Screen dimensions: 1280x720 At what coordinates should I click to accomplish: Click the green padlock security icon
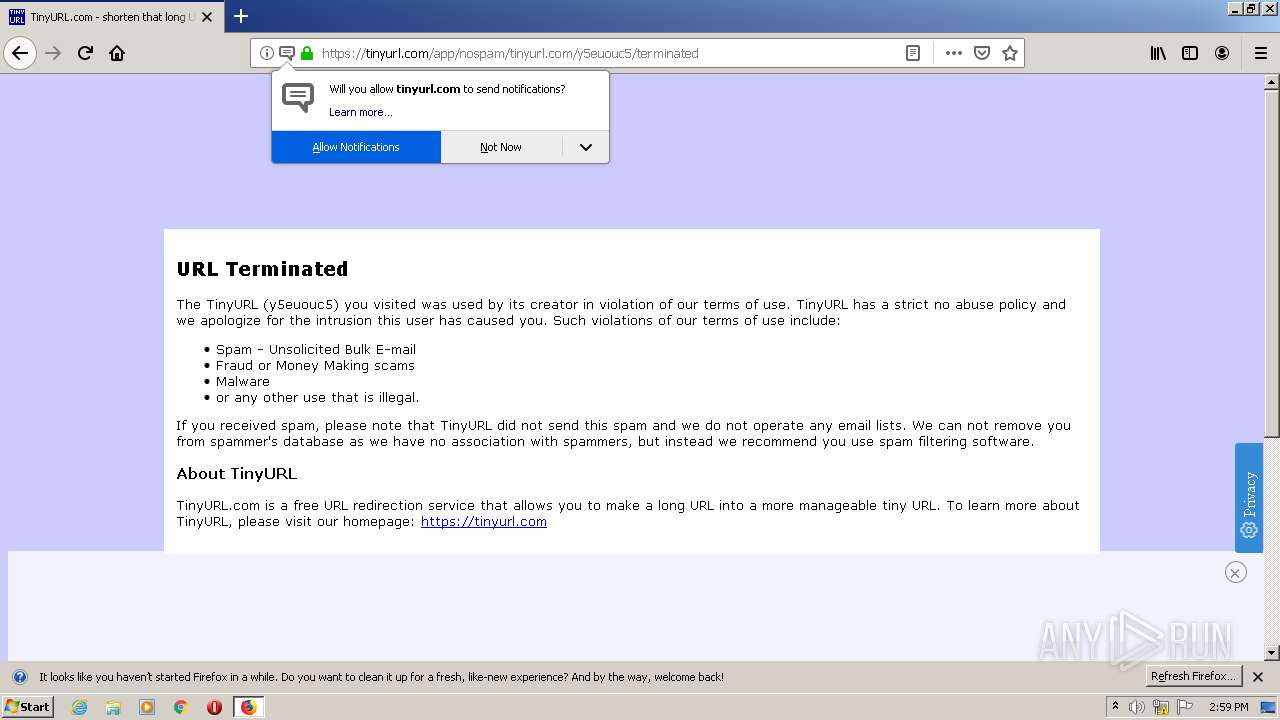(x=307, y=53)
